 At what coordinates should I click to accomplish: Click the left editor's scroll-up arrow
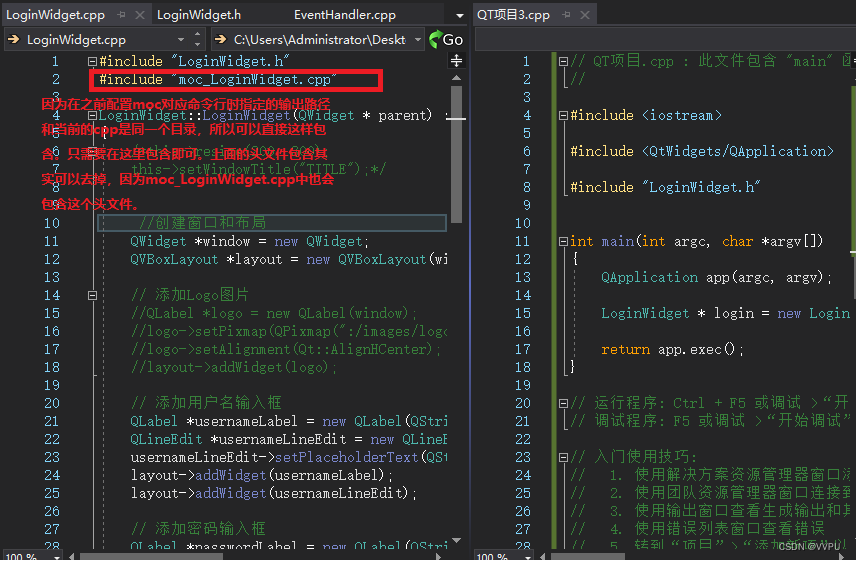456,78
